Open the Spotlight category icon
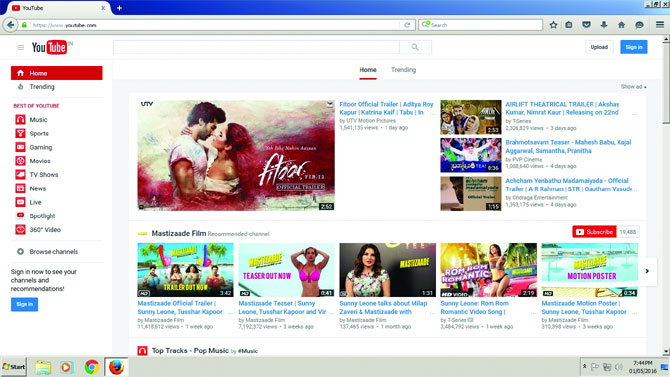The width and height of the screenshot is (670, 377). pyautogui.click(x=20, y=216)
